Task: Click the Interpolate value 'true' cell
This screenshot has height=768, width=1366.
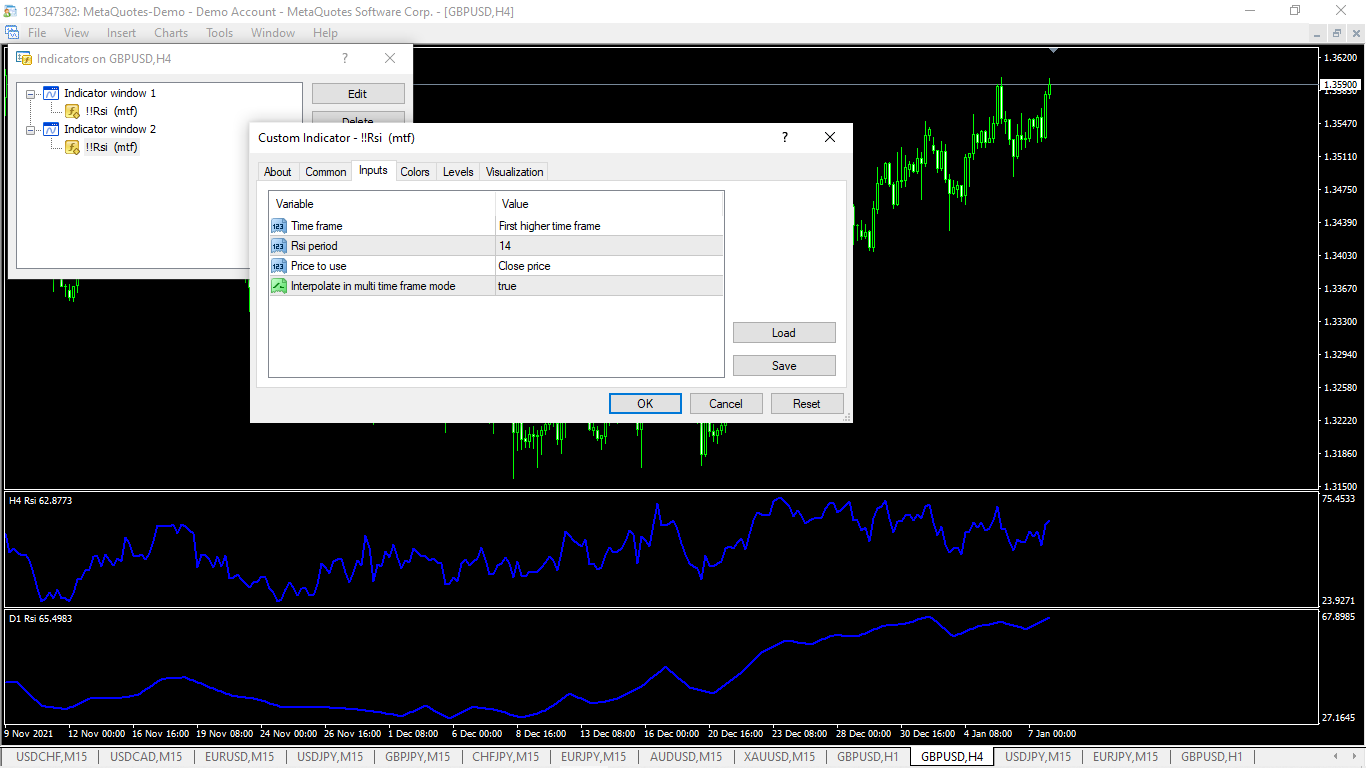Action: 609,286
